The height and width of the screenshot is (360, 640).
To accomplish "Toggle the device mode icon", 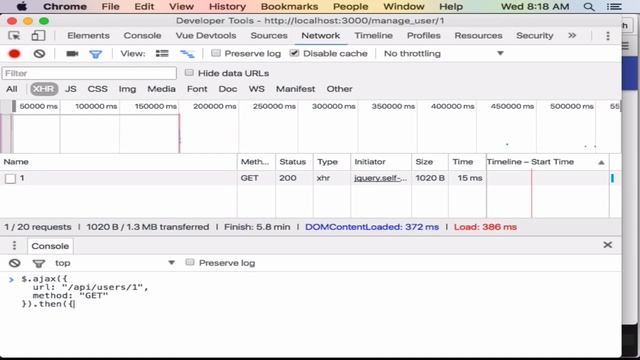I will pyautogui.click(x=38, y=36).
